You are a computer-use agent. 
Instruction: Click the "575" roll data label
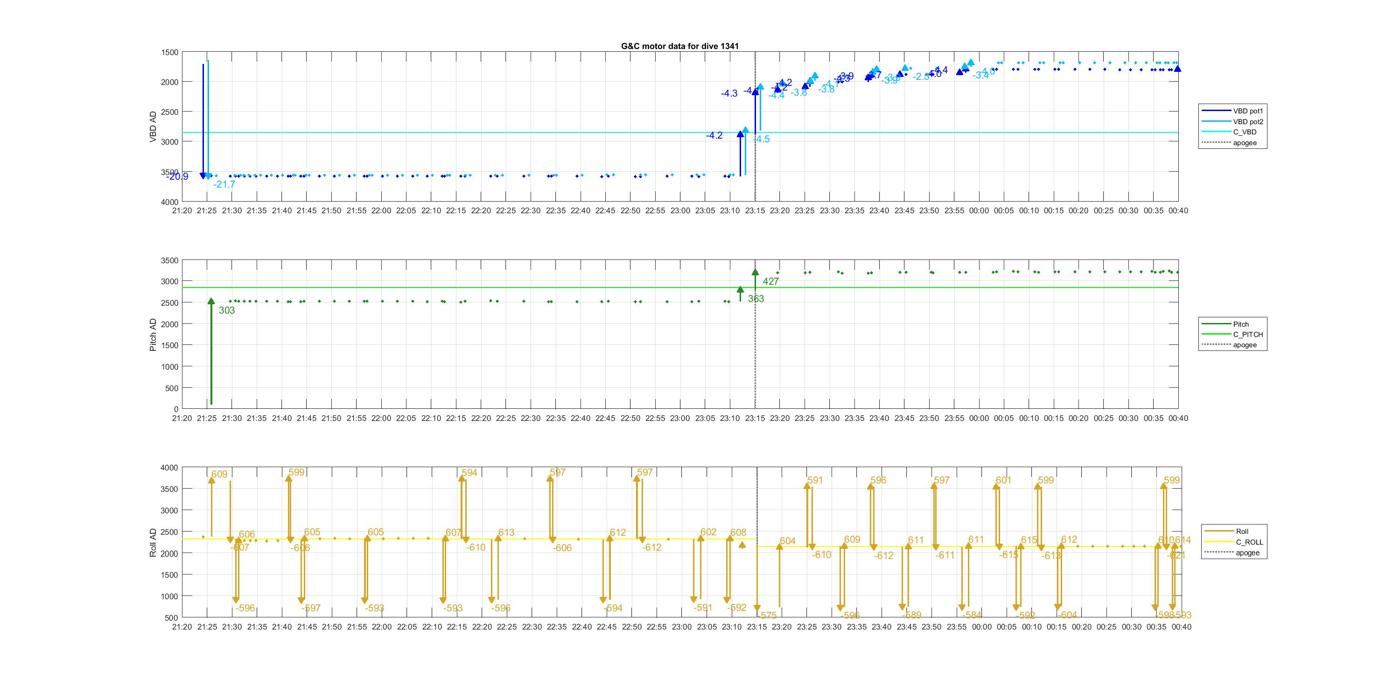click(x=768, y=615)
